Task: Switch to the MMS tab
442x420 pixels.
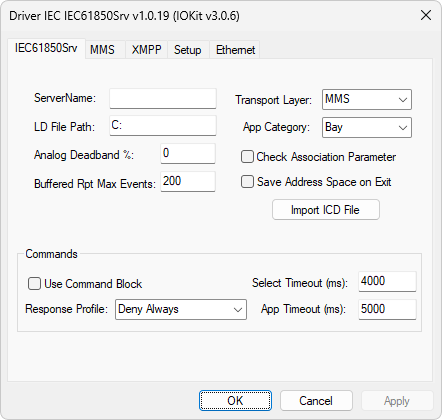Action: tap(105, 50)
